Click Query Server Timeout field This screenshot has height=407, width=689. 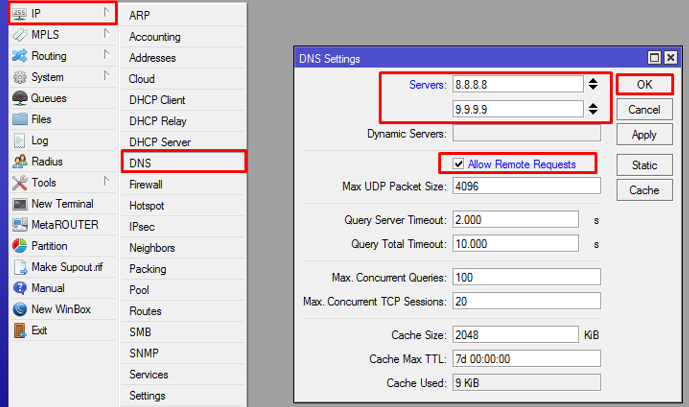pyautogui.click(x=515, y=219)
